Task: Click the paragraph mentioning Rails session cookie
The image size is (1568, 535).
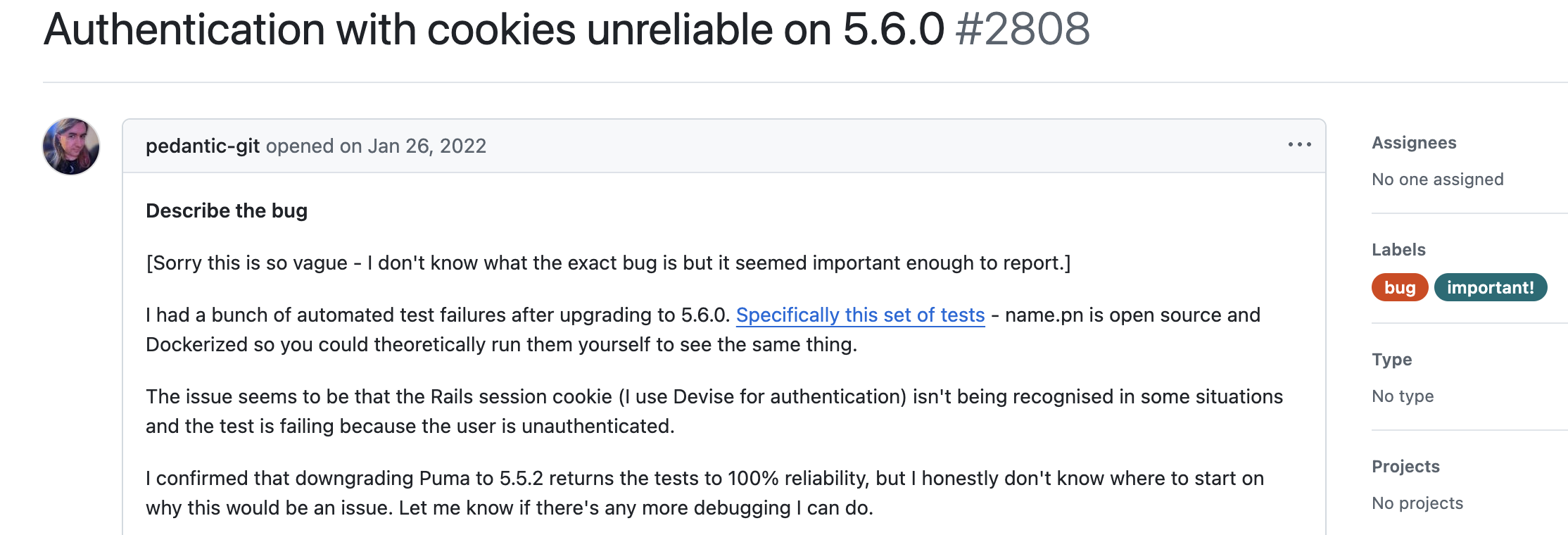Action: click(714, 411)
